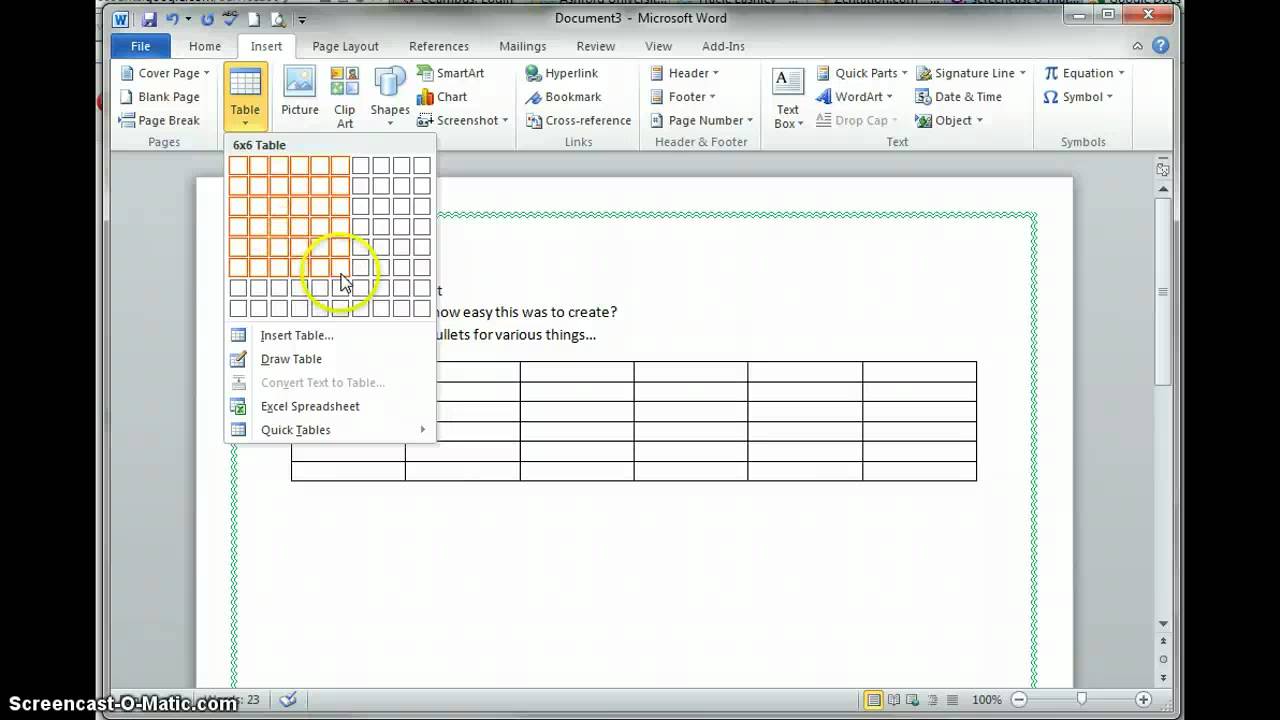Open the Signature Line dropdown
This screenshot has width=1280, height=720.
[971, 73]
